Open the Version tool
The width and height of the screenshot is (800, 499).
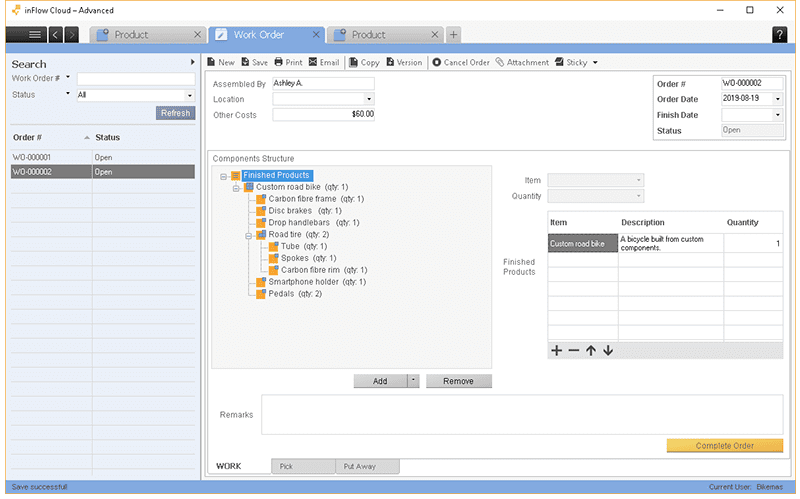click(404, 62)
